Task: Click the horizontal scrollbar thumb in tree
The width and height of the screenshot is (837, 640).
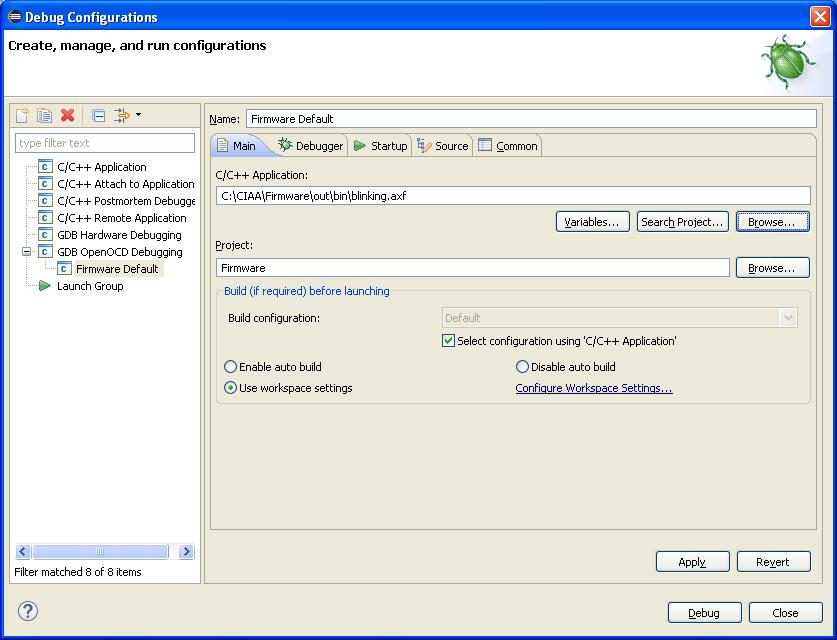Action: coord(100,551)
